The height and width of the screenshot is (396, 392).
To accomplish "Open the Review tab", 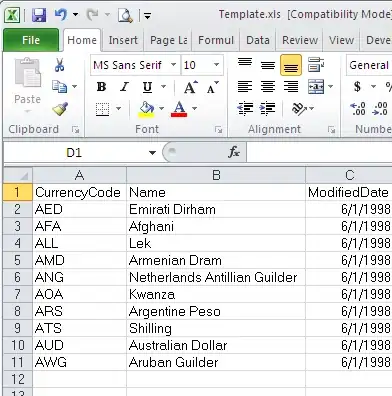I will click(300, 40).
